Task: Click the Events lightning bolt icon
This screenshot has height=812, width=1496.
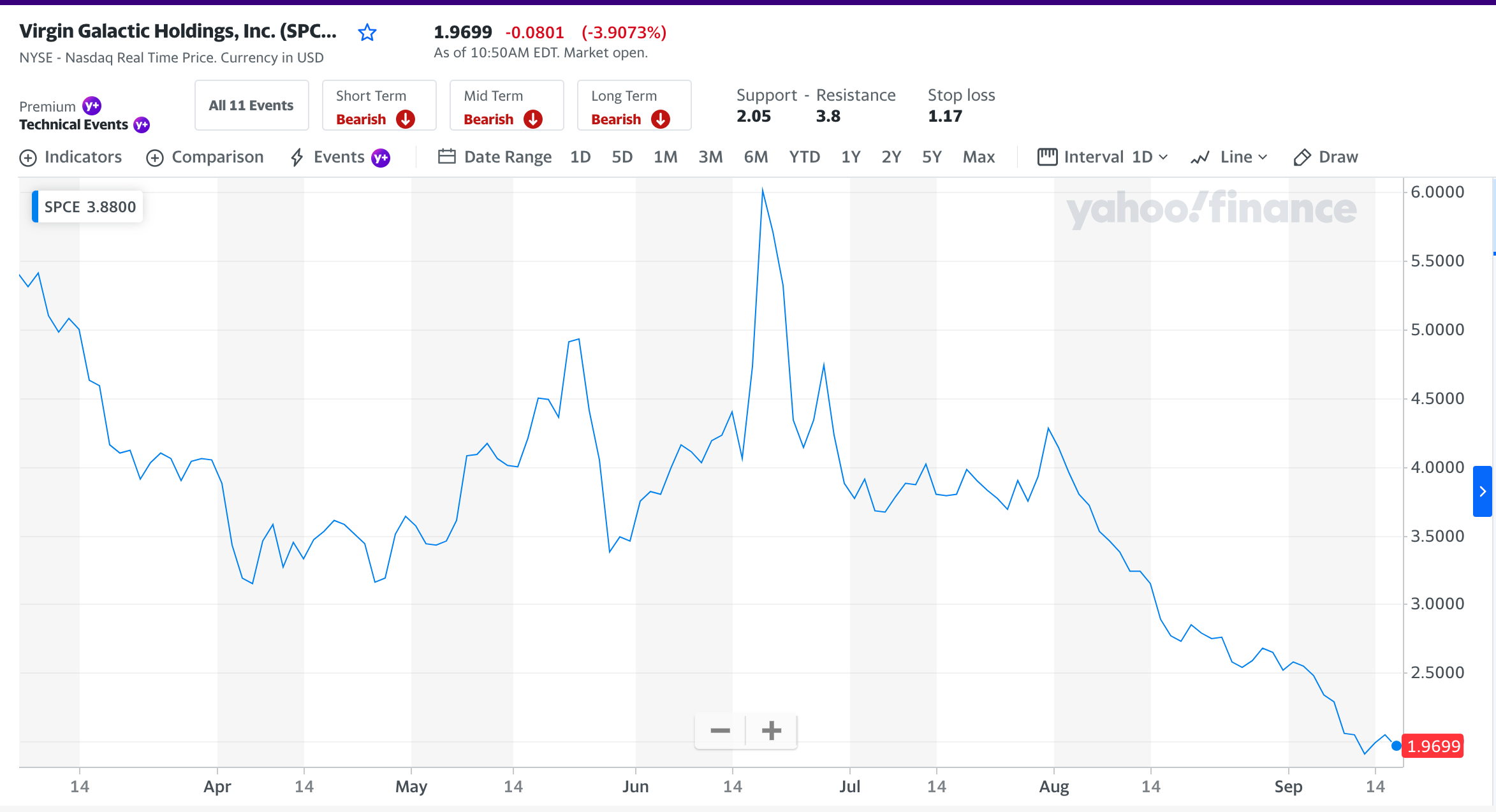Action: [x=297, y=157]
